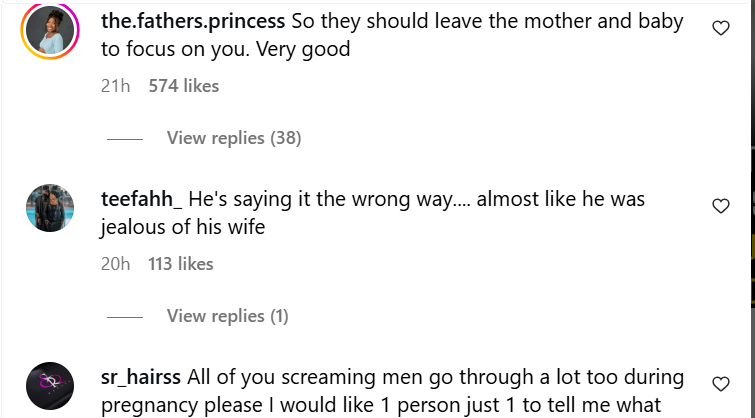Like teefahh_'s comment with heart icon
Viewport: 755px width, 418px height.
pyautogui.click(x=720, y=206)
